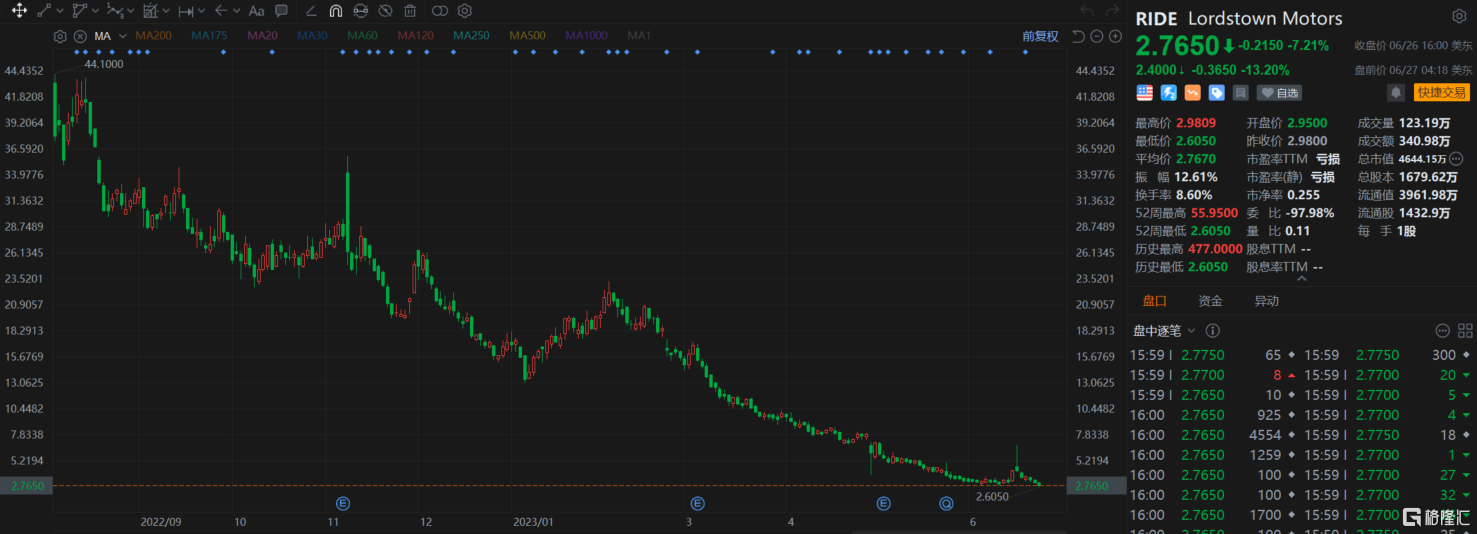Zoom in chart with plus icon
This screenshot has width=1477, height=534.
tap(1115, 36)
